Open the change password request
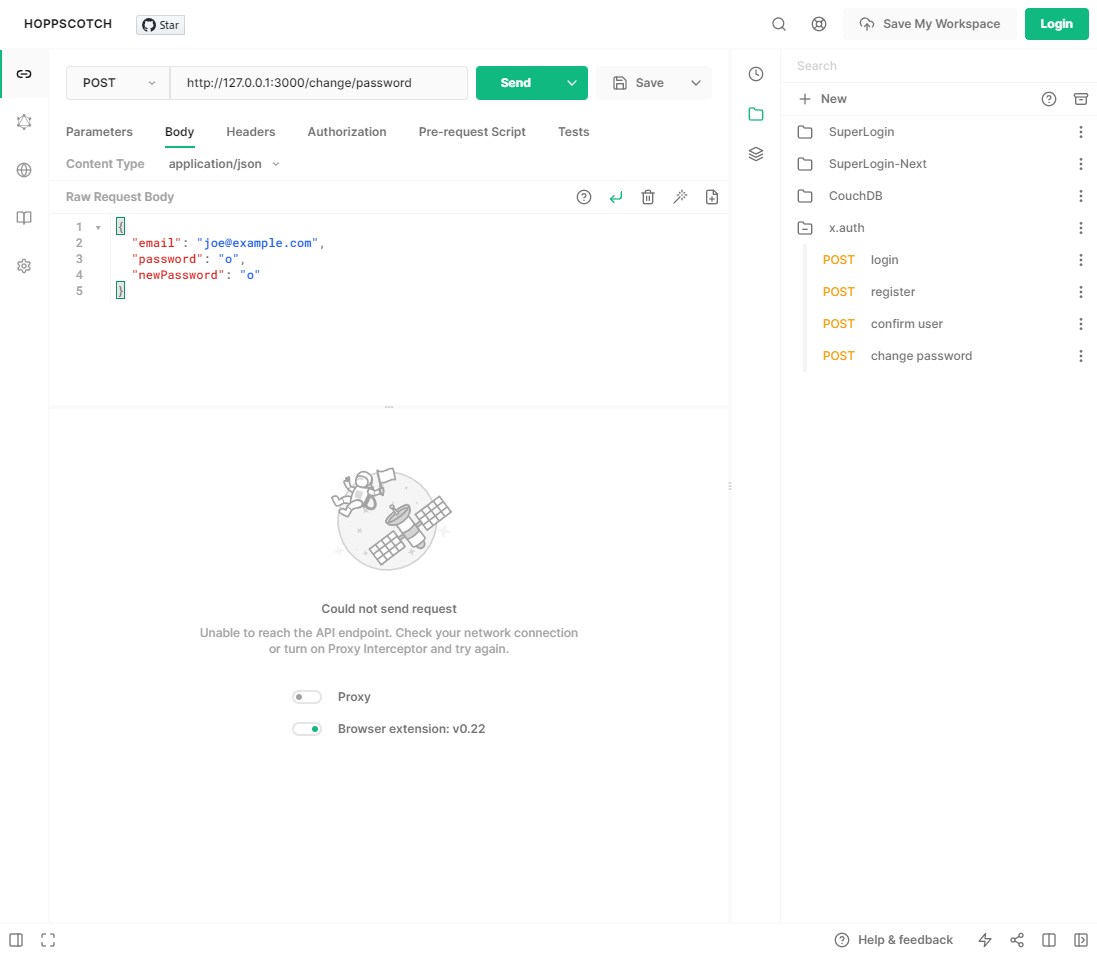The width and height of the screenshot is (1097, 956). (x=921, y=356)
